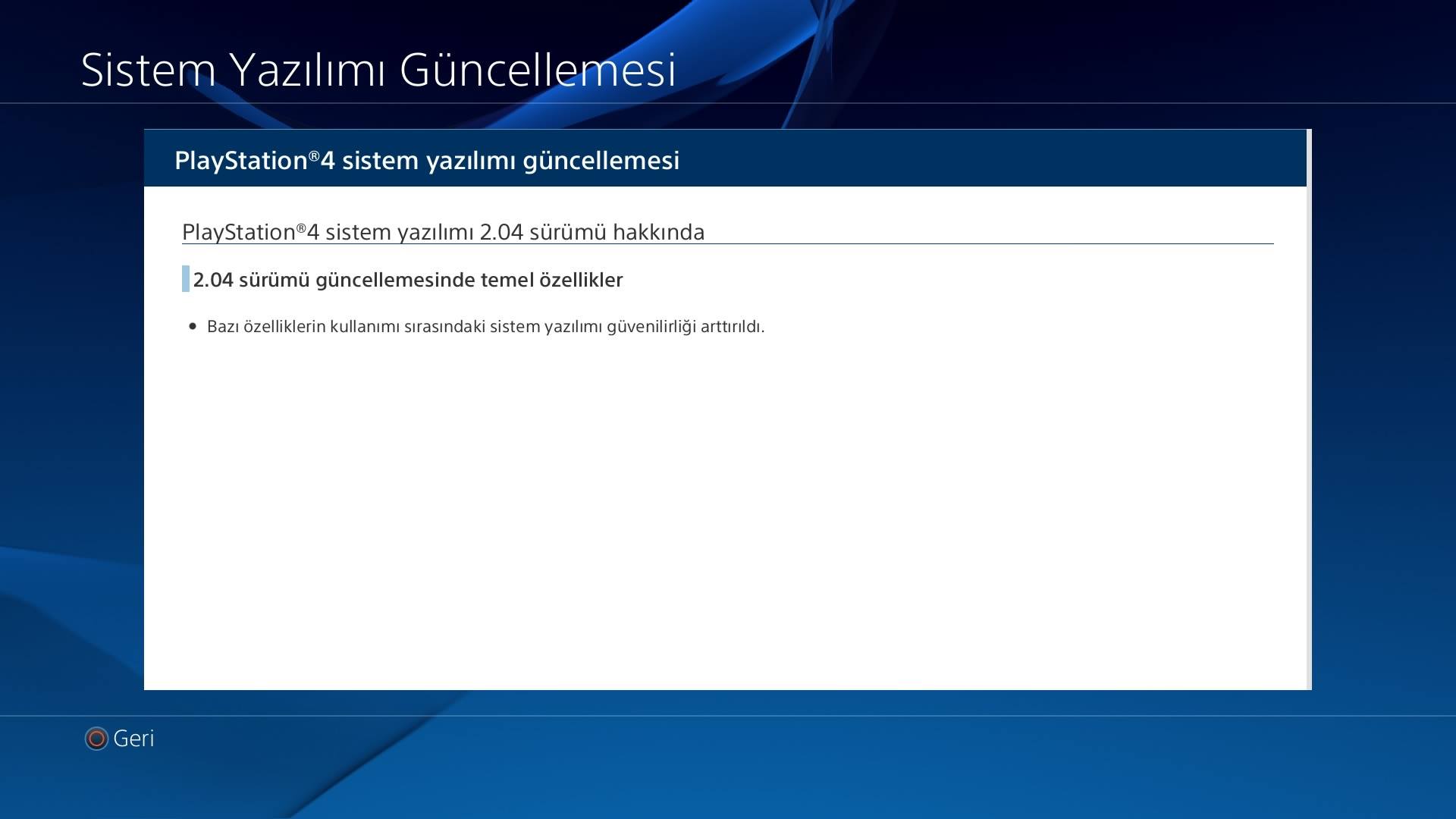Screen dimensions: 1456x819
Task: Click the word 'güvenilirliği' in the bullet
Action: 651,327
